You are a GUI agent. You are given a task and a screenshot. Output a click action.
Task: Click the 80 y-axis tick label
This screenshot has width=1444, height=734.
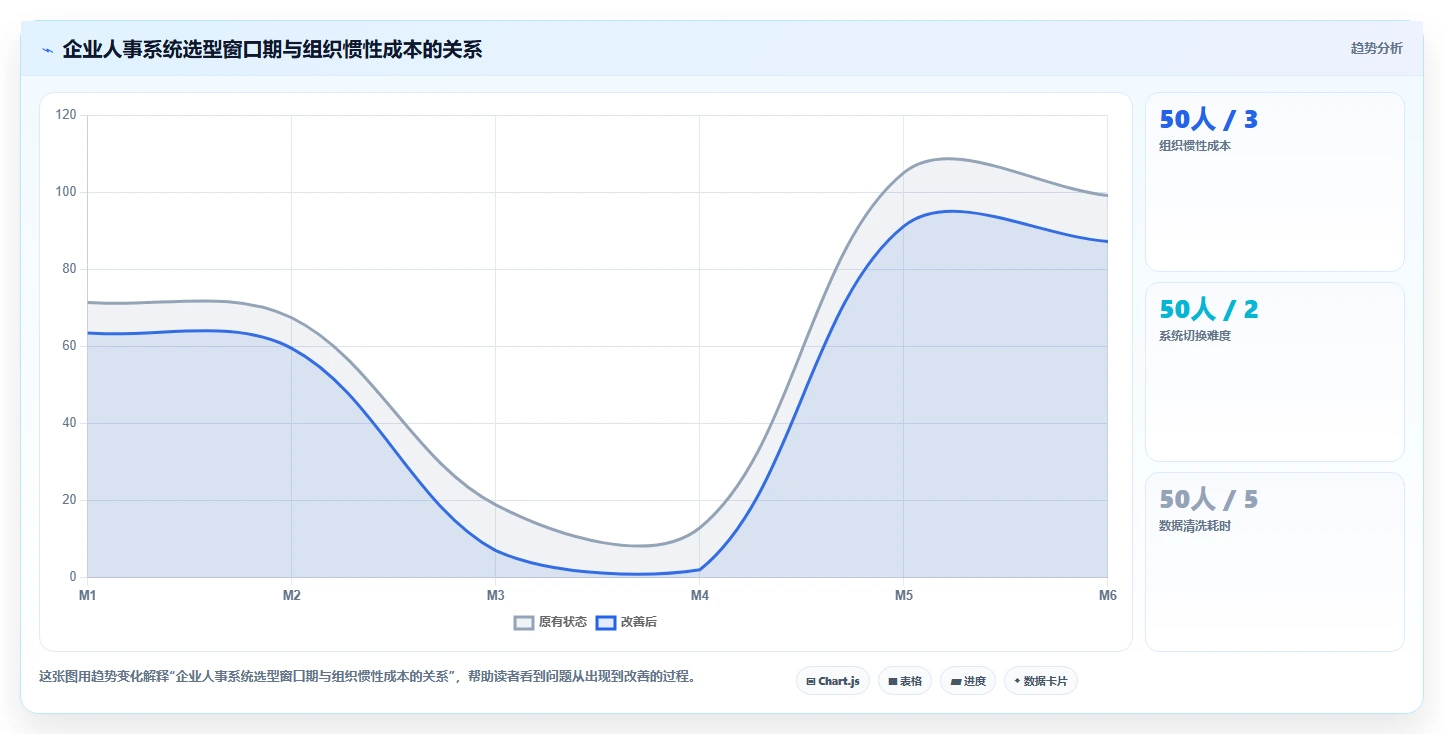pyautogui.click(x=69, y=269)
